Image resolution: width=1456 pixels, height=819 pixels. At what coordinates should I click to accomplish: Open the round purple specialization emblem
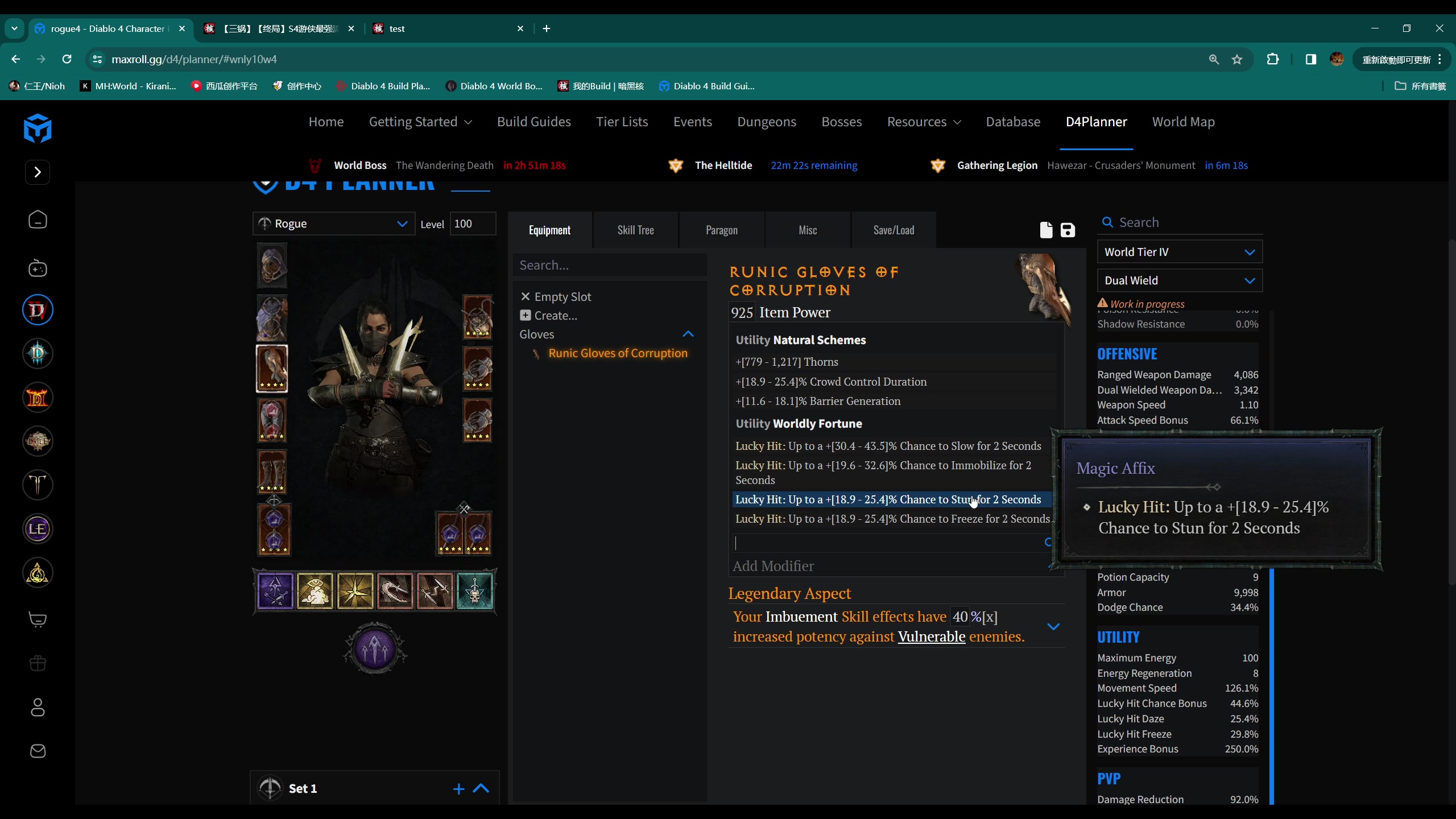(375, 648)
